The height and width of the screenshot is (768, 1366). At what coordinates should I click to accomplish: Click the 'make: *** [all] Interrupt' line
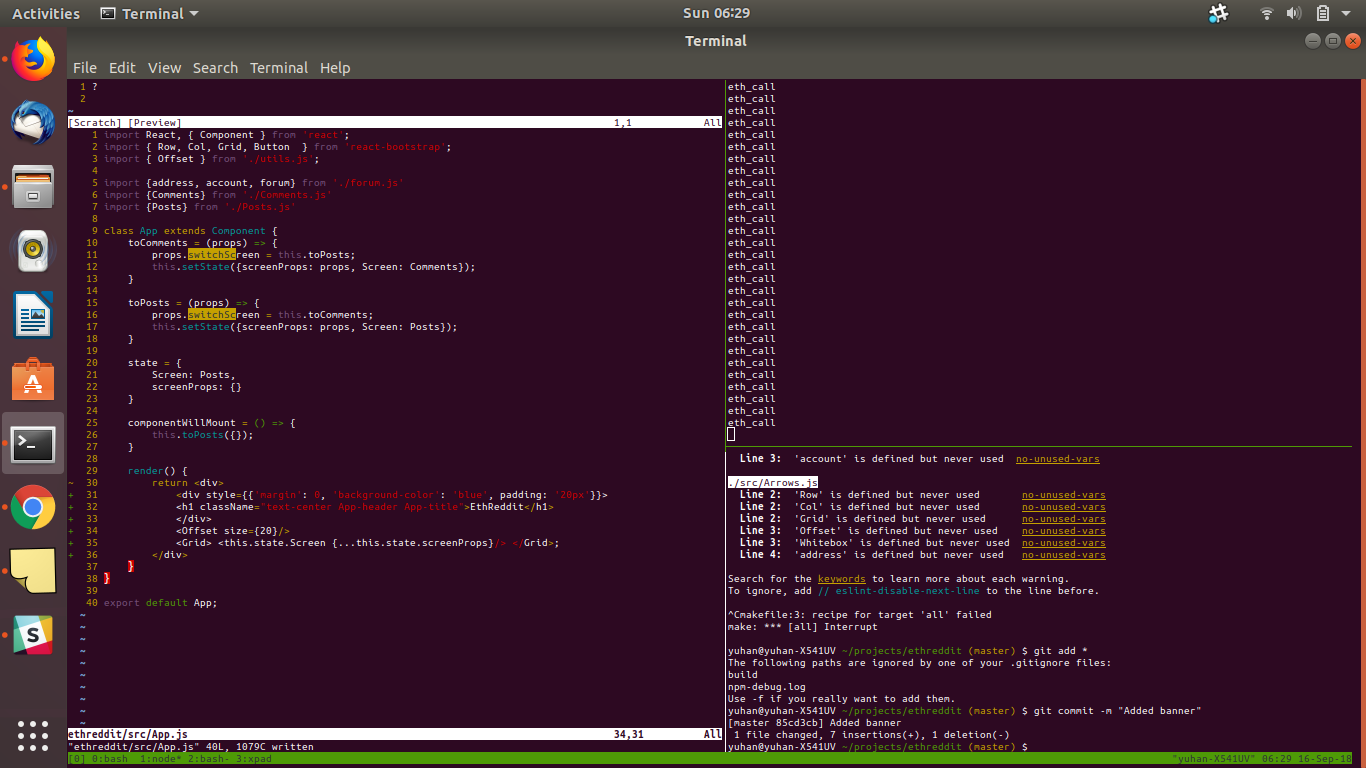coord(803,627)
